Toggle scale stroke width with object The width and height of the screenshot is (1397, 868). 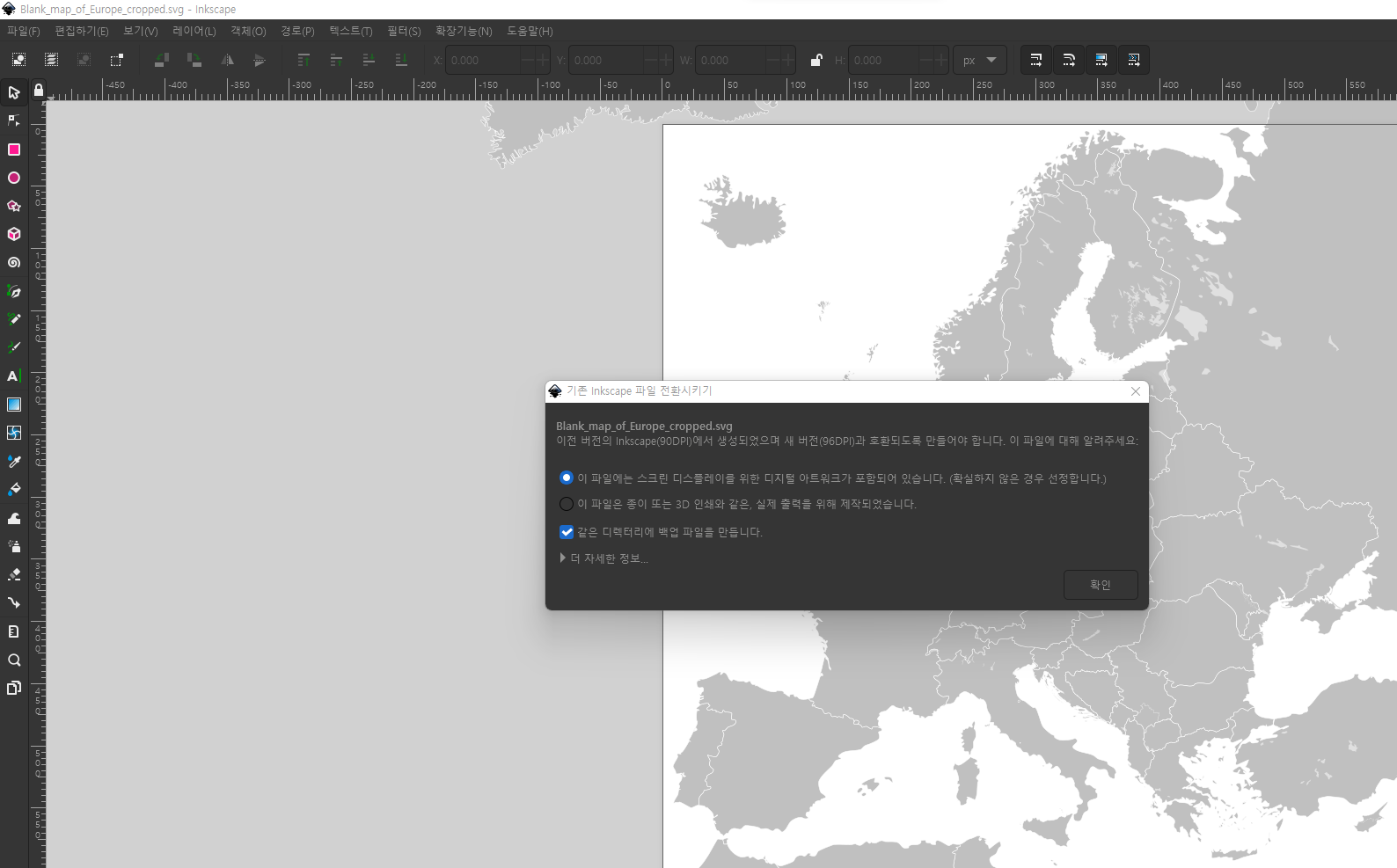click(x=1036, y=60)
